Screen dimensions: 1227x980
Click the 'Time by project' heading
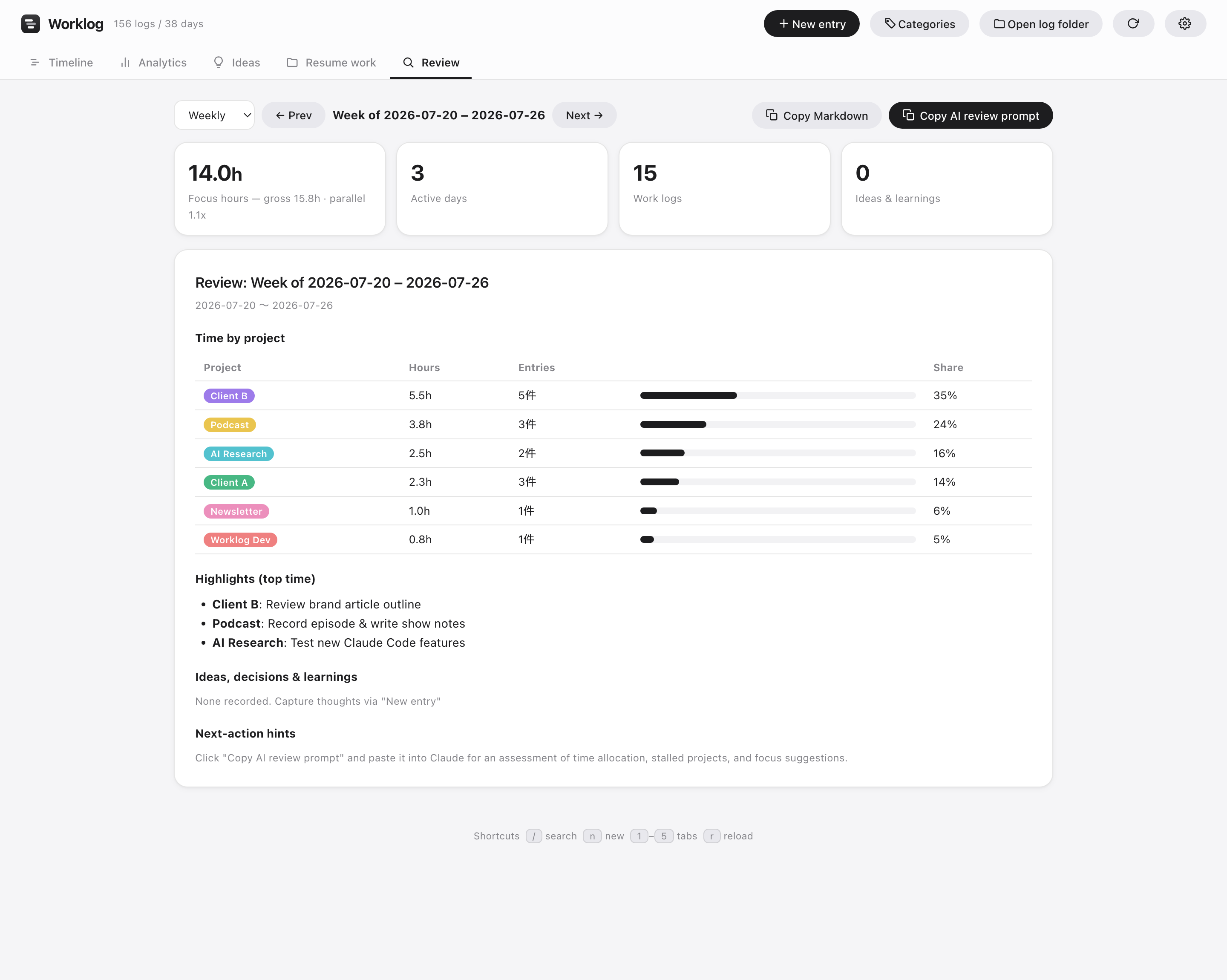click(x=239, y=338)
